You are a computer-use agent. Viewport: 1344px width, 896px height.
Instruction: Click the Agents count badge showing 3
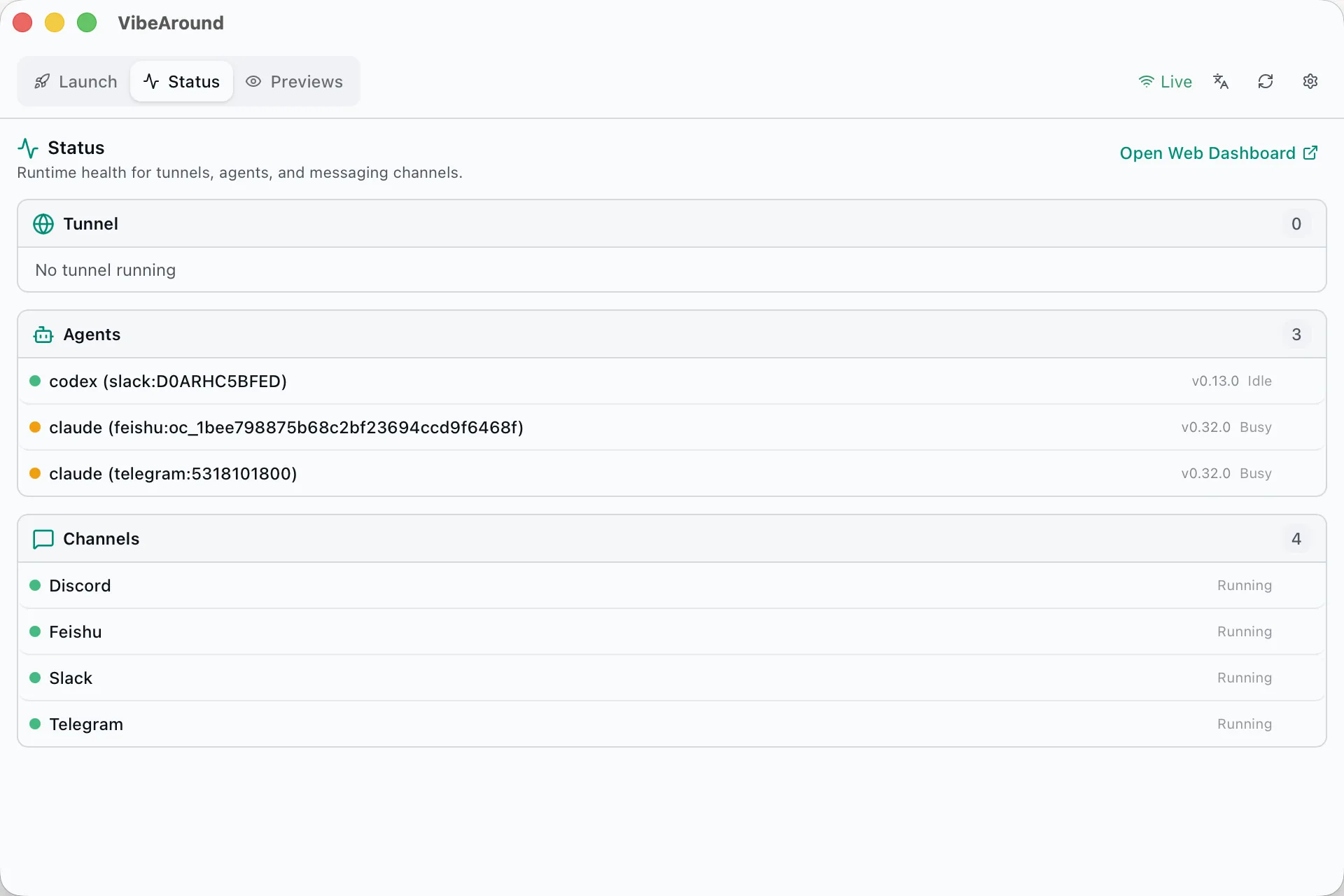coord(1296,335)
